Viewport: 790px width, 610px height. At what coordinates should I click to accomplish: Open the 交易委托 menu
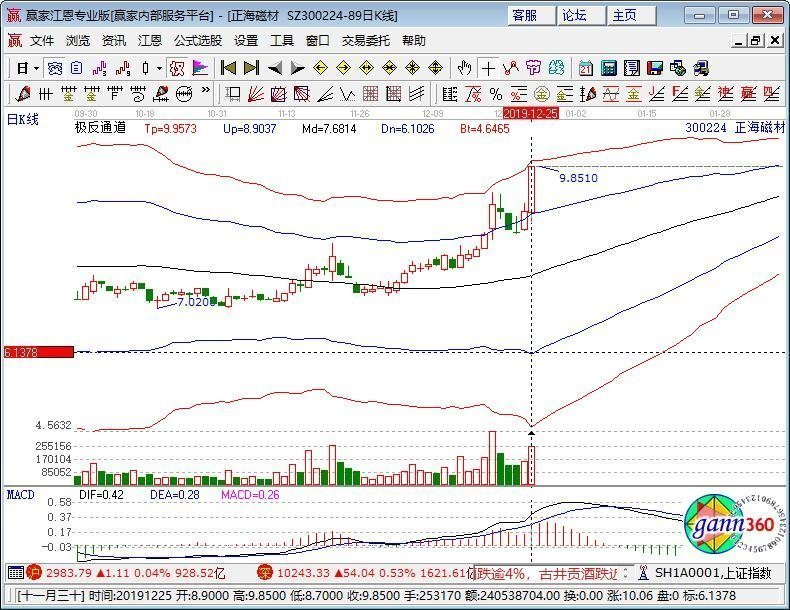click(x=365, y=40)
